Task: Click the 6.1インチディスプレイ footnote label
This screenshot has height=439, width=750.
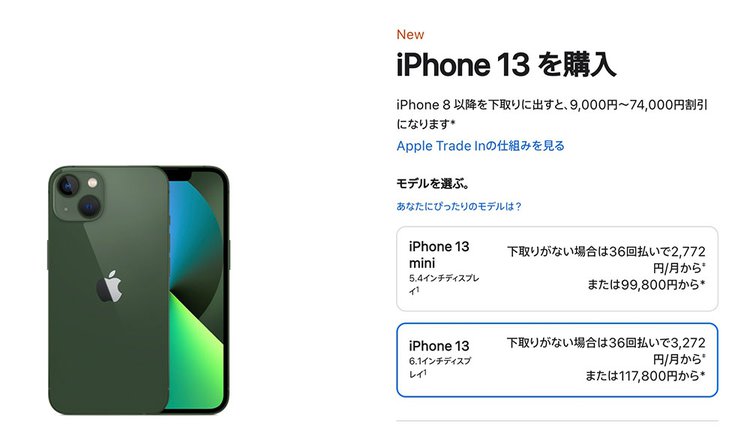Action: [440, 367]
